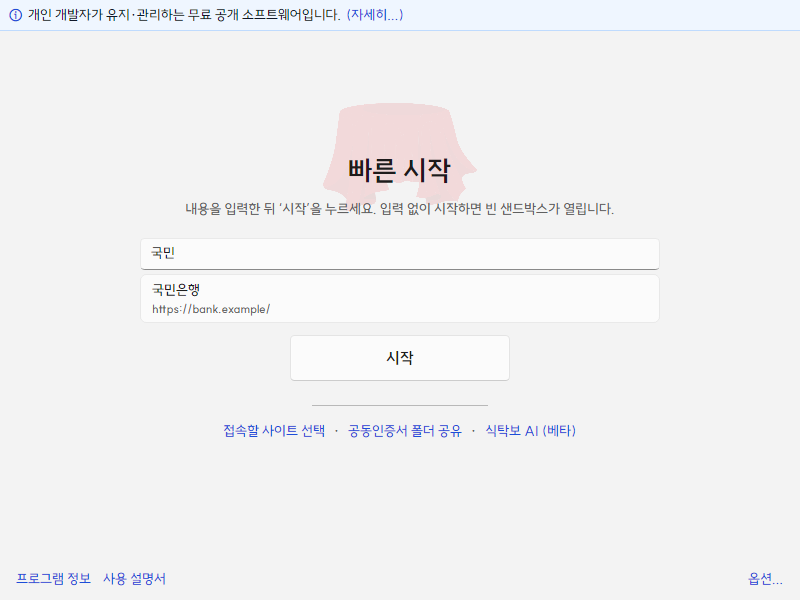The height and width of the screenshot is (600, 800).
Task: Open 옵션... link
Action: pos(765,579)
